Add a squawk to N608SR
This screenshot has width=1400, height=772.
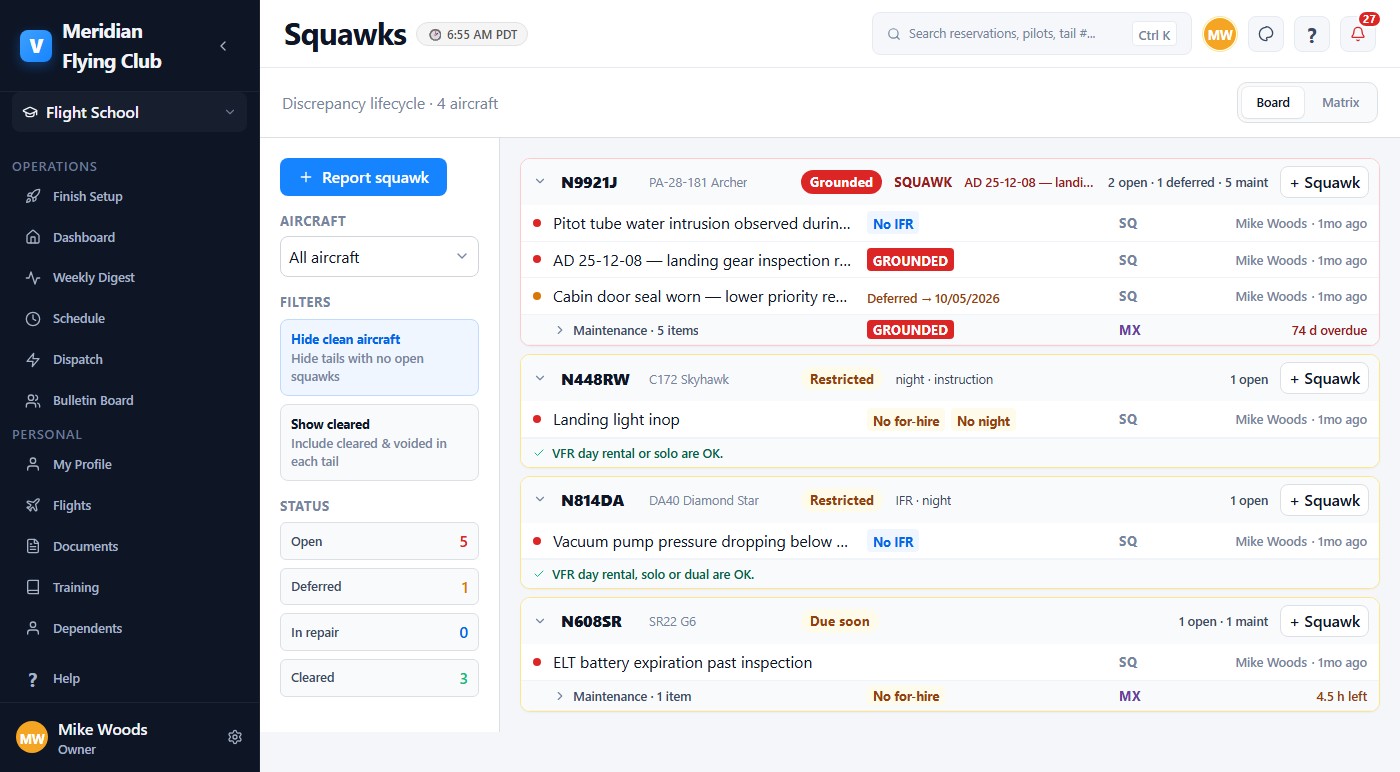click(x=1324, y=621)
